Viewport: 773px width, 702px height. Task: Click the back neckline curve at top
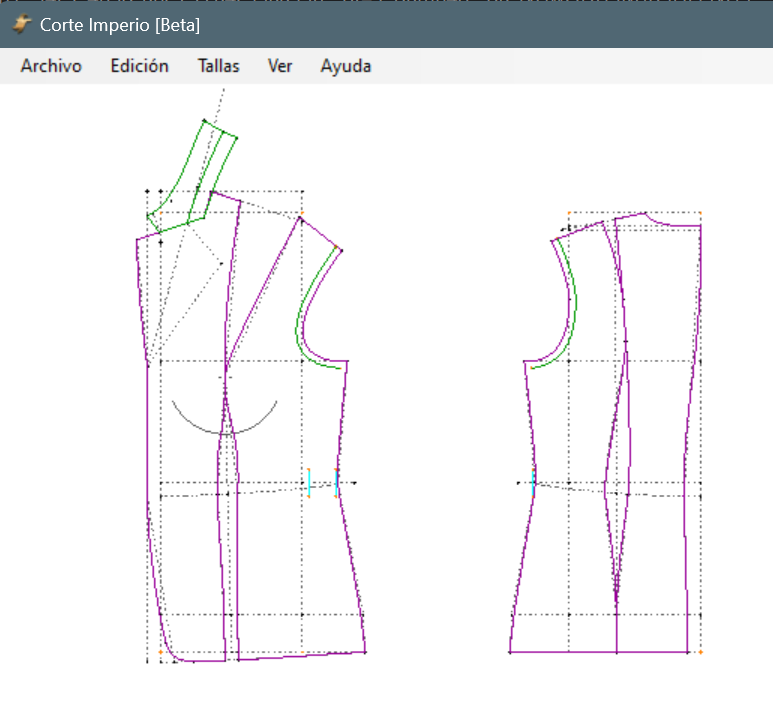[668, 223]
